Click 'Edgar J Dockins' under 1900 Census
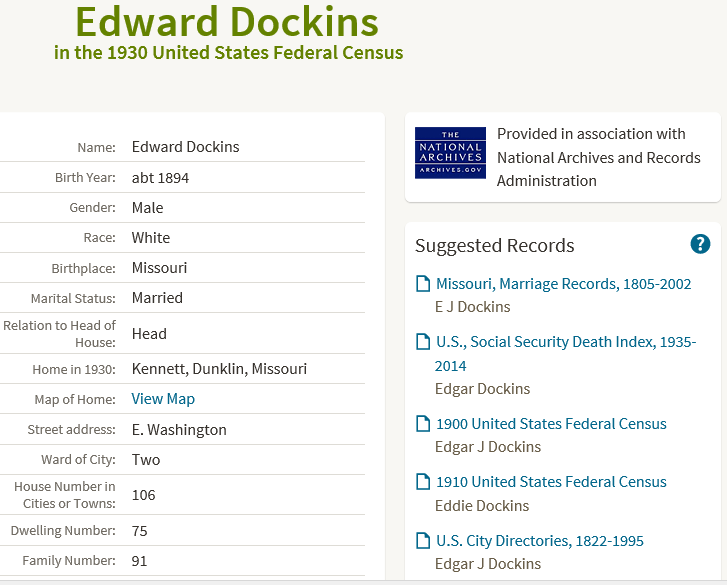 click(488, 447)
